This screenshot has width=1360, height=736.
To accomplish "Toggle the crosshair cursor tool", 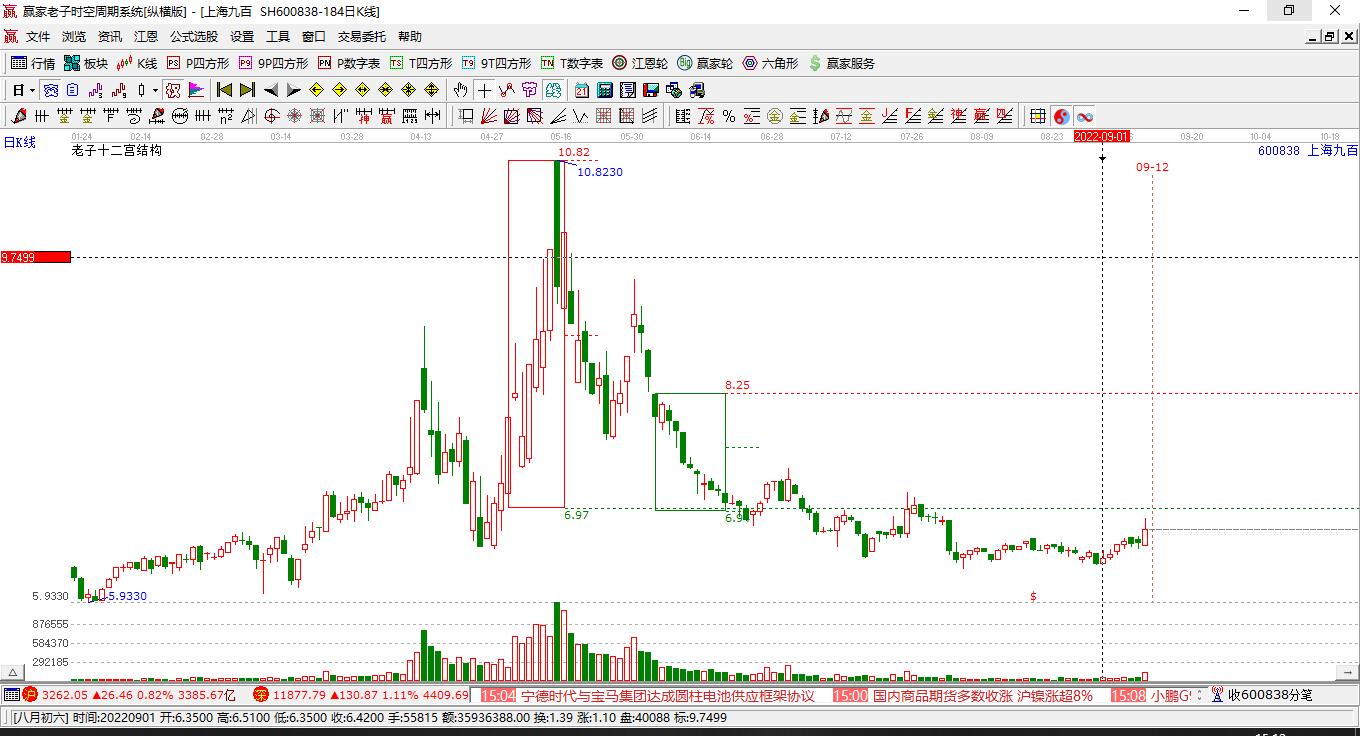I will click(x=484, y=90).
